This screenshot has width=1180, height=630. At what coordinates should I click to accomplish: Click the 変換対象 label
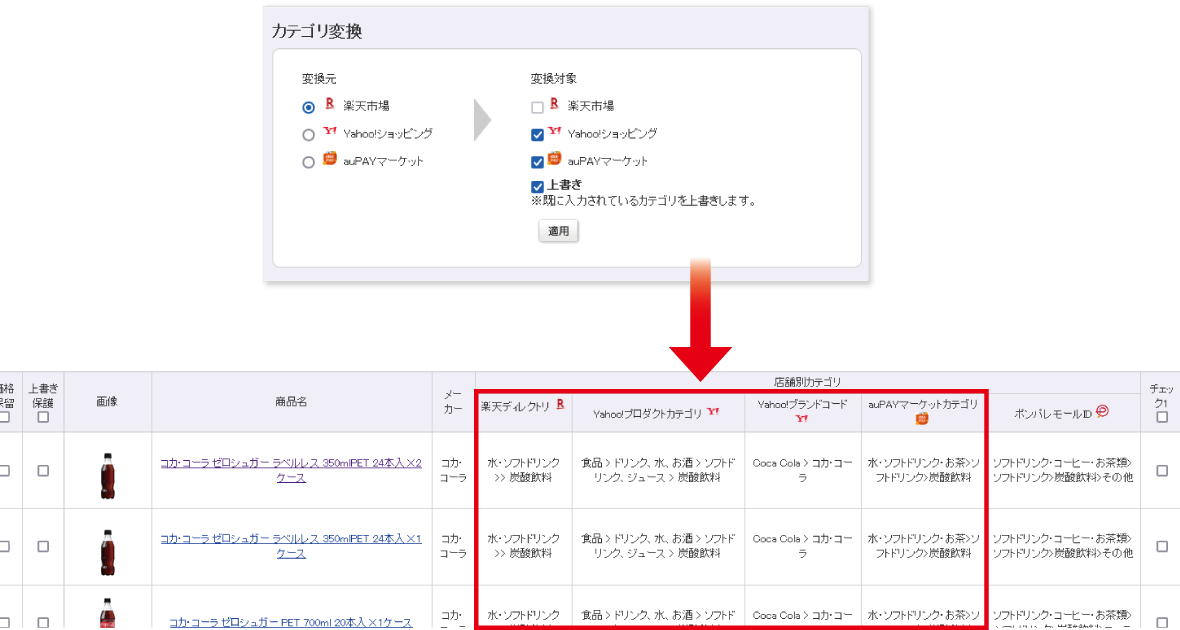click(553, 78)
